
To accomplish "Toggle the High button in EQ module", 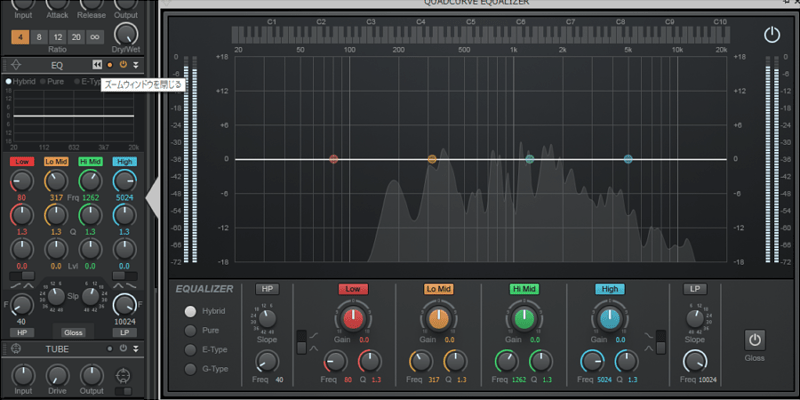I will coord(124,162).
